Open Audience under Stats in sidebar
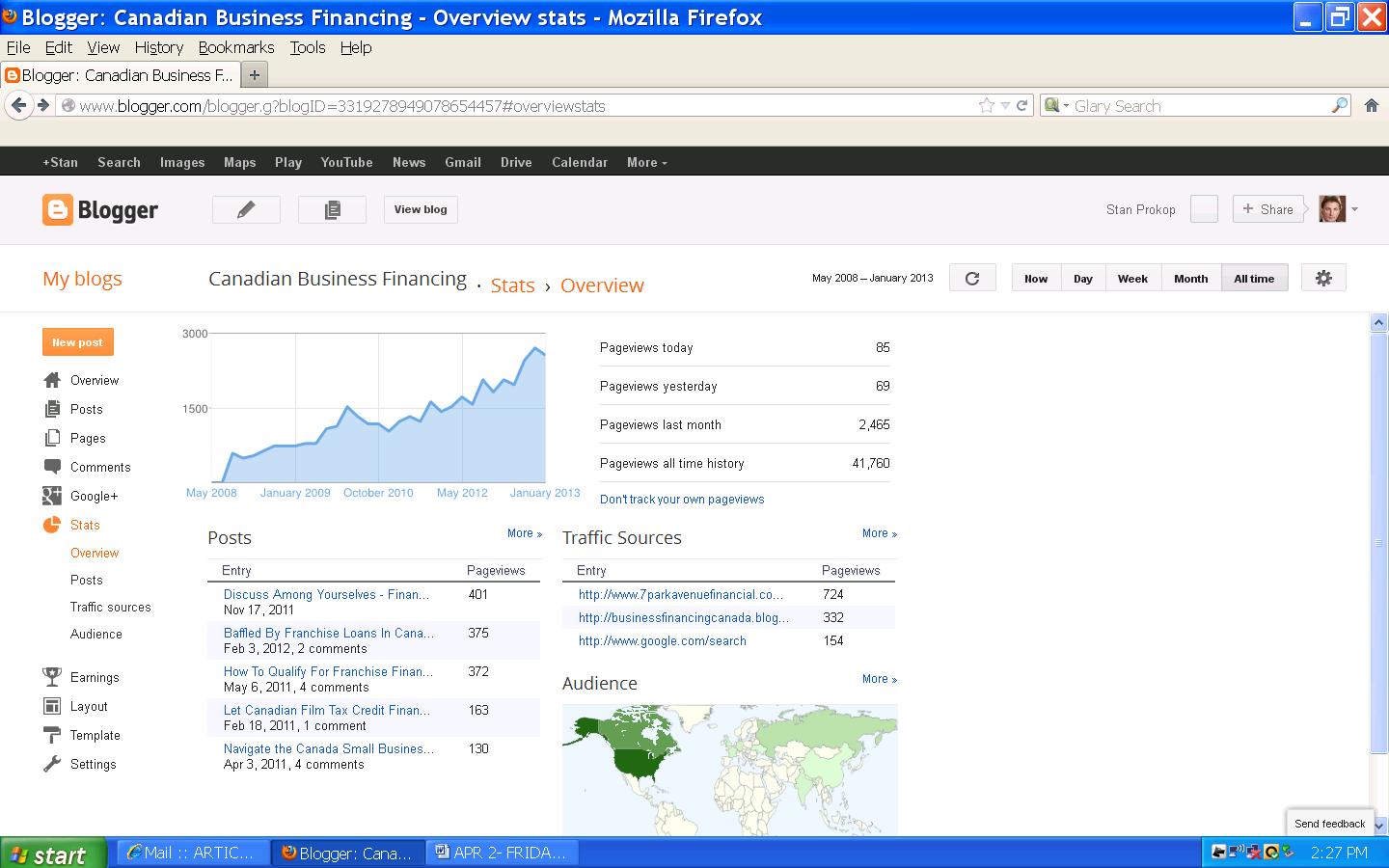 pyautogui.click(x=96, y=634)
